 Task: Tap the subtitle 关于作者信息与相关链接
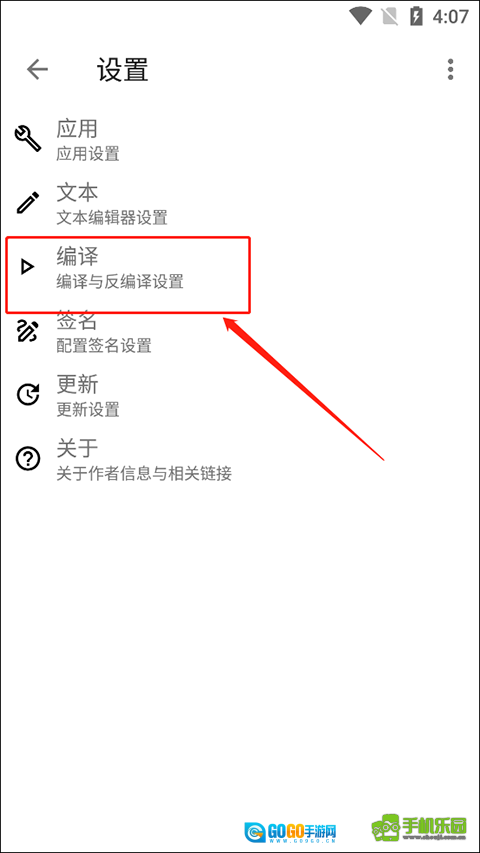(144, 474)
